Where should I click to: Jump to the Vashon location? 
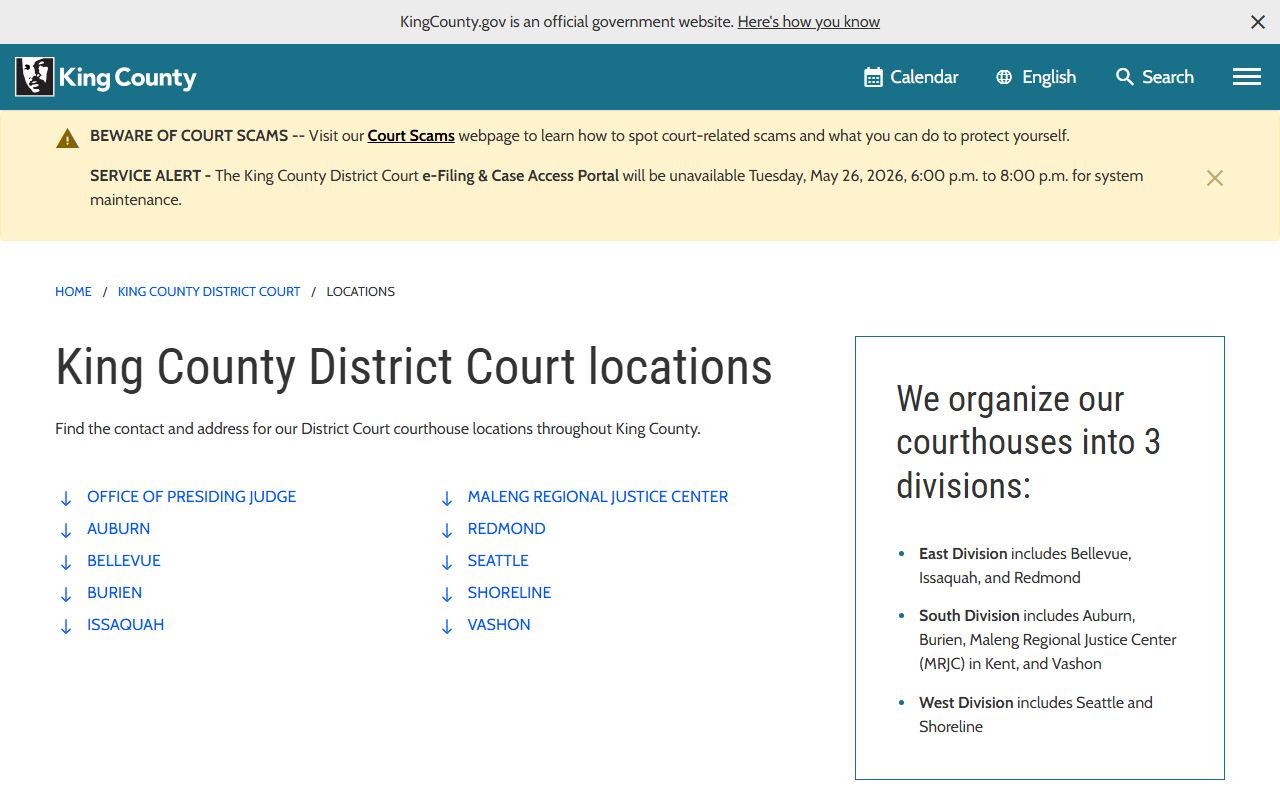[499, 625]
